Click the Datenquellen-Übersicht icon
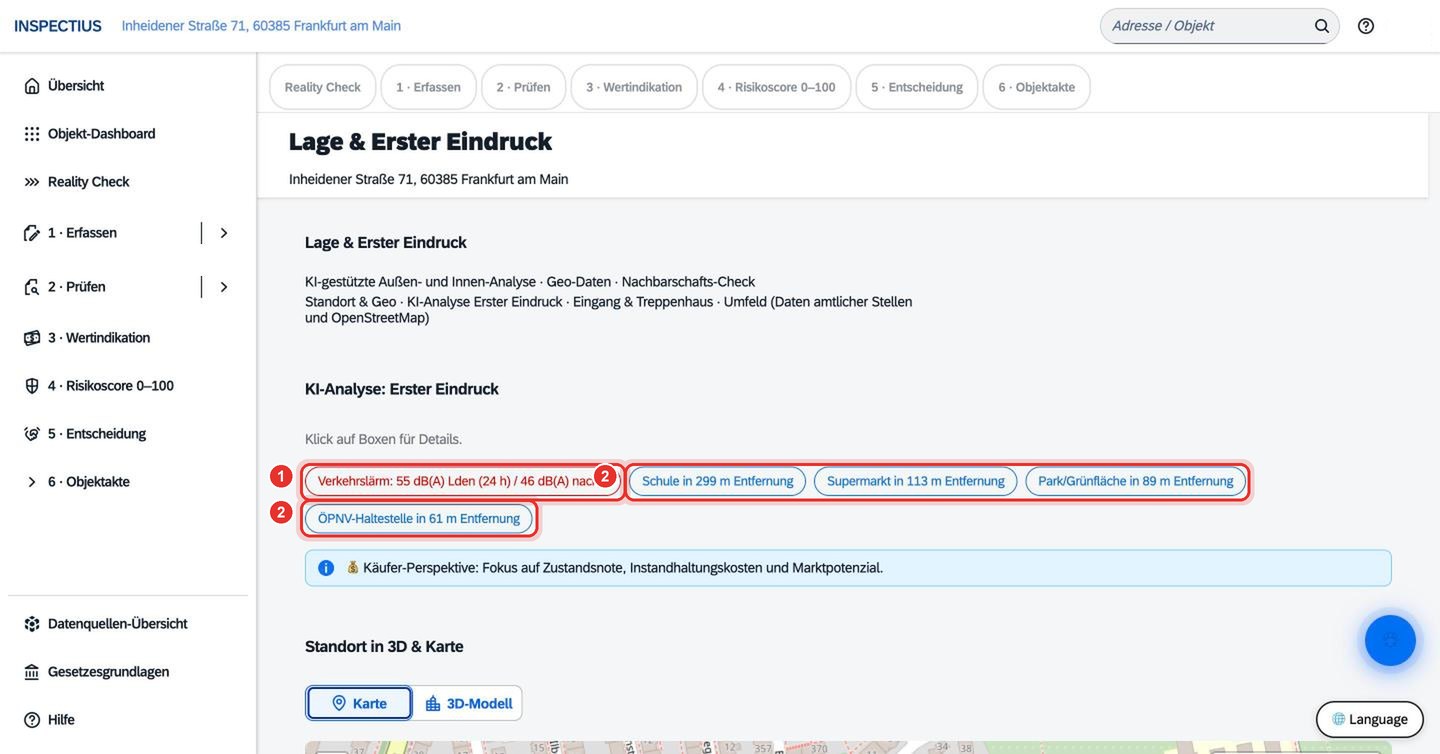1440x754 pixels. point(32,624)
